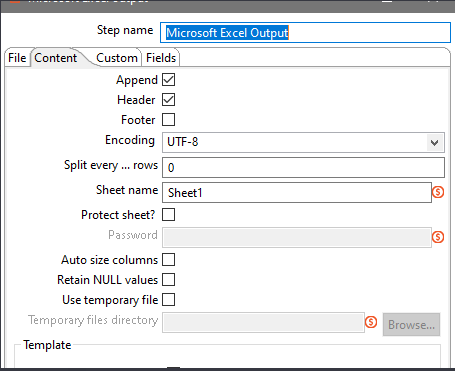Enable Auto size columns checkbox
Image resolution: width=455 pixels, height=371 pixels.
168,260
